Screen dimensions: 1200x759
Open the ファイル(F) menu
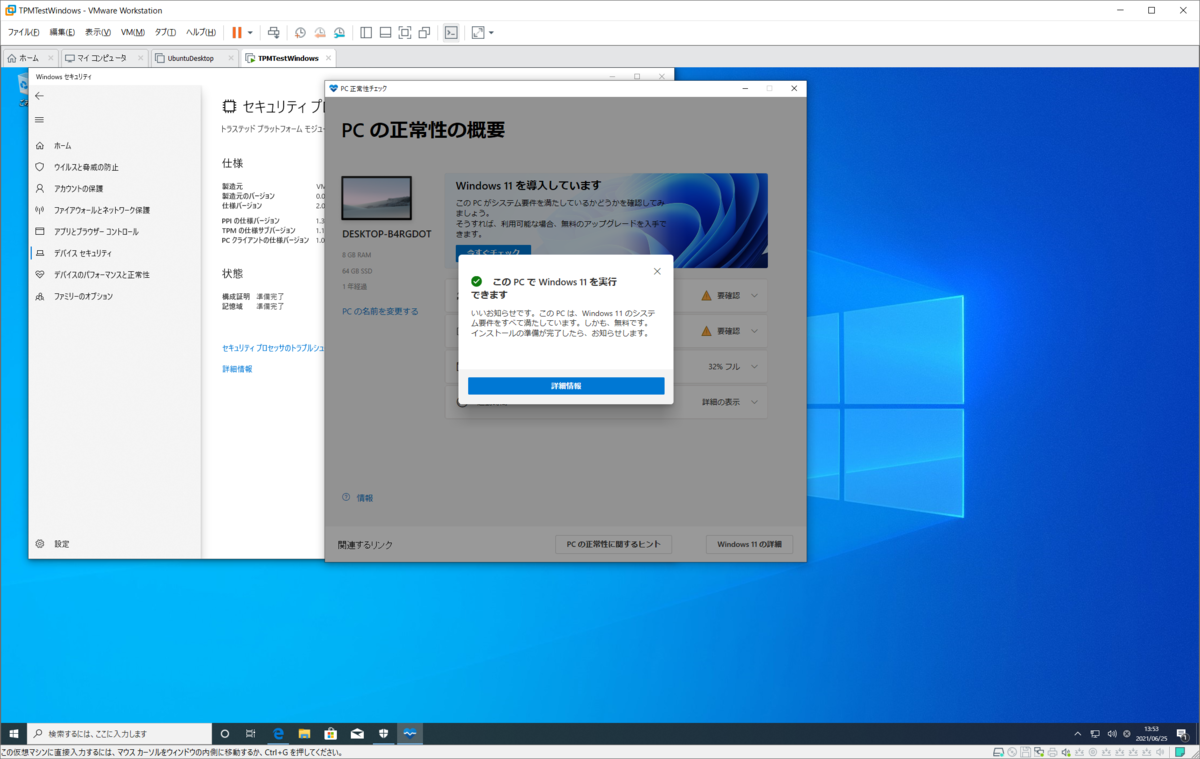(x=24, y=32)
